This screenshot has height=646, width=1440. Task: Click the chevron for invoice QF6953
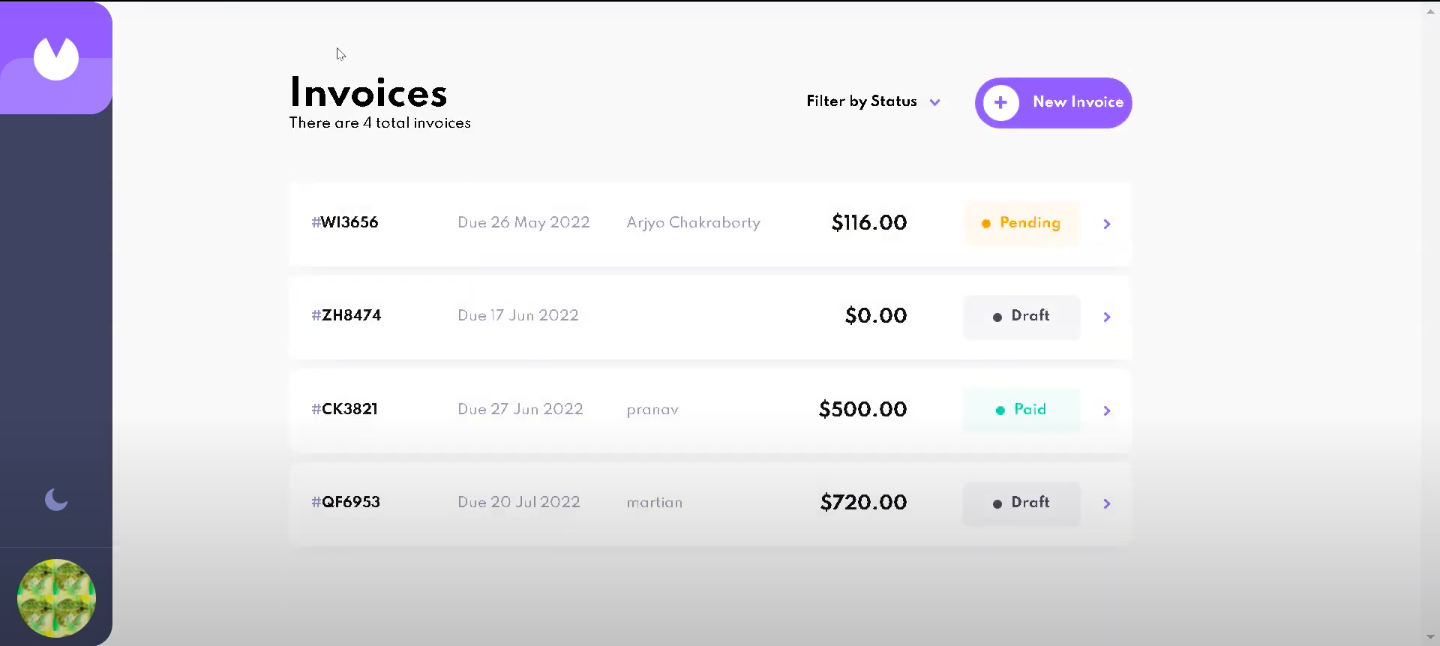click(1107, 504)
